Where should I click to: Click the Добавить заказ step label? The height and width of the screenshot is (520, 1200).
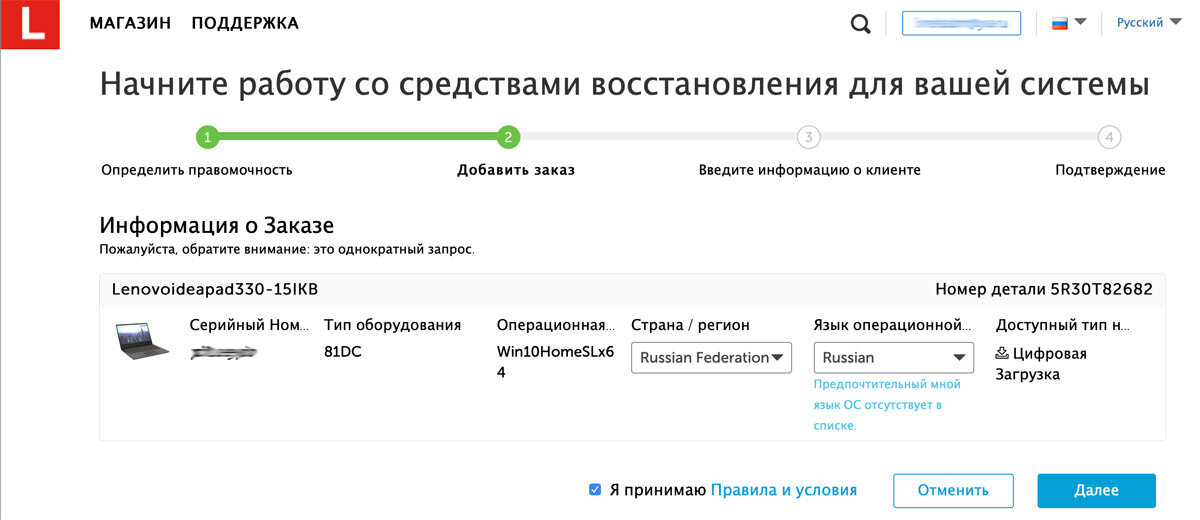point(516,170)
